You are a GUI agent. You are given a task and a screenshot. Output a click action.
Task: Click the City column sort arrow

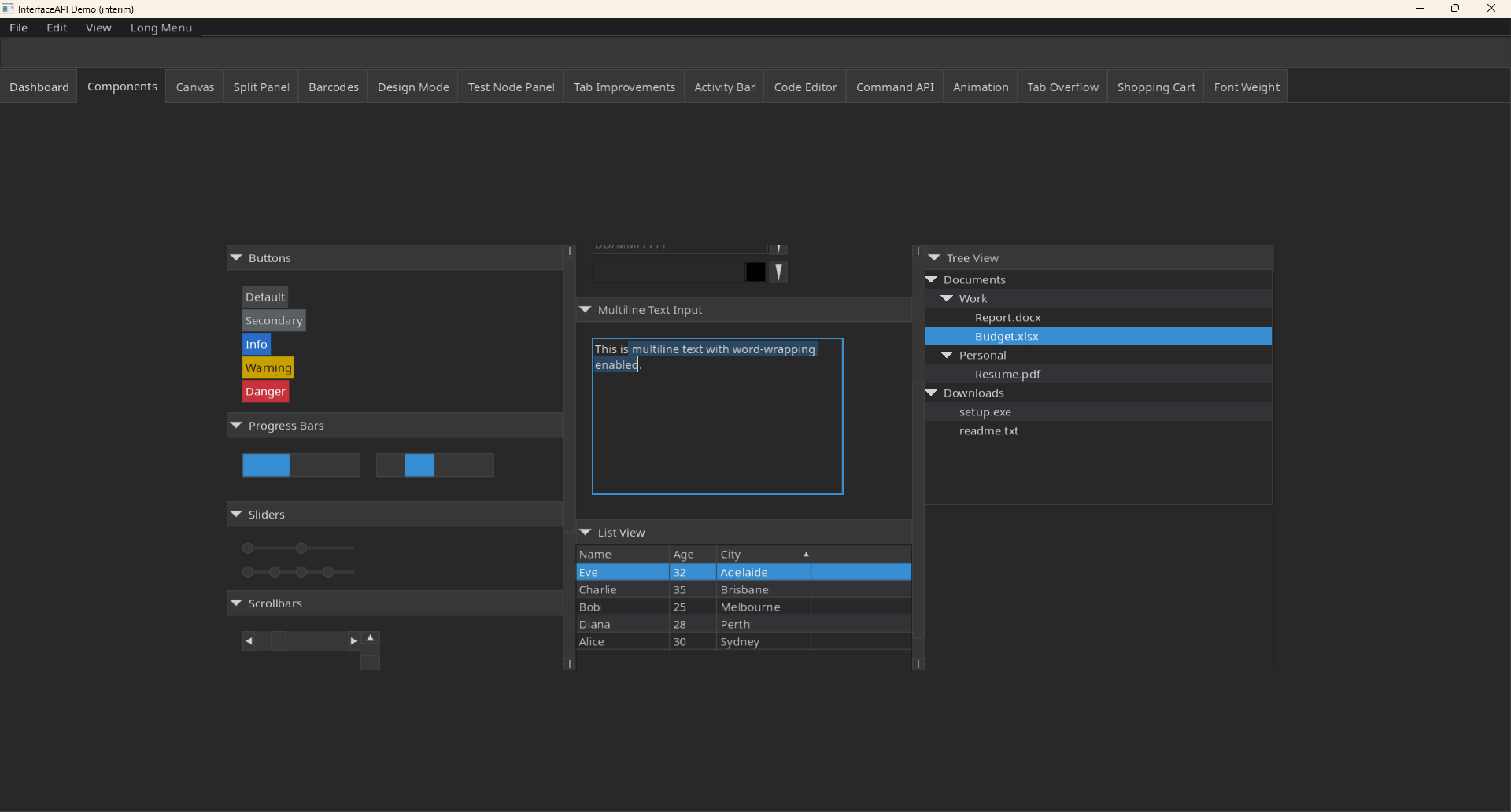click(806, 555)
